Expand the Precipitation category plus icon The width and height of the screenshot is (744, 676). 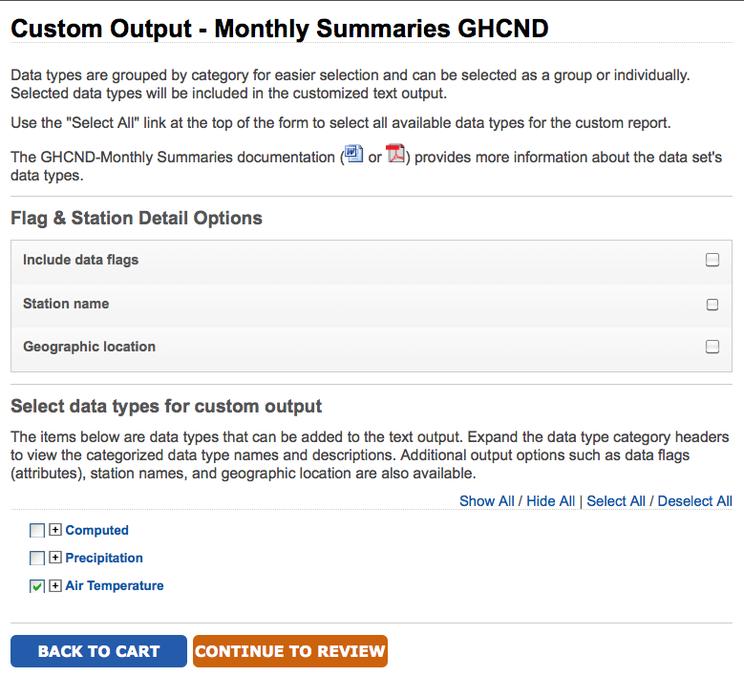click(56, 558)
